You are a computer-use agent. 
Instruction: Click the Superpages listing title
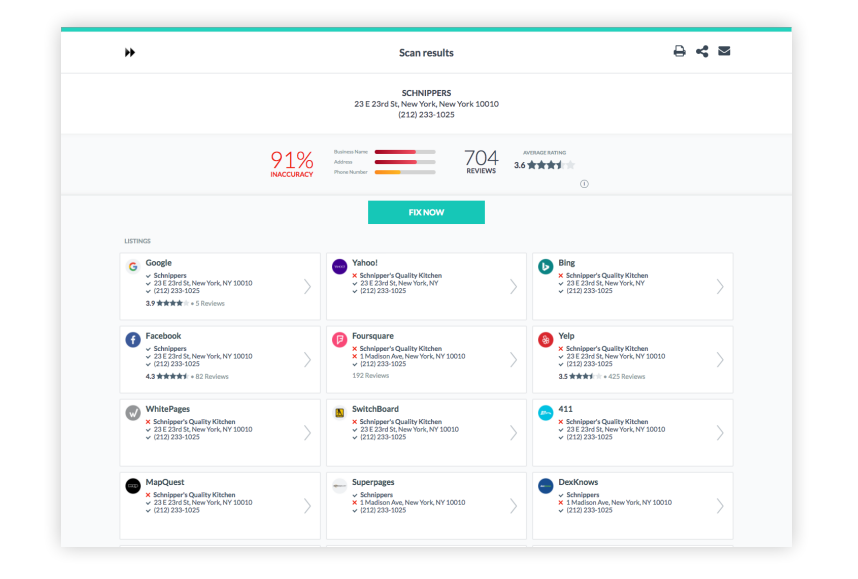point(373,482)
